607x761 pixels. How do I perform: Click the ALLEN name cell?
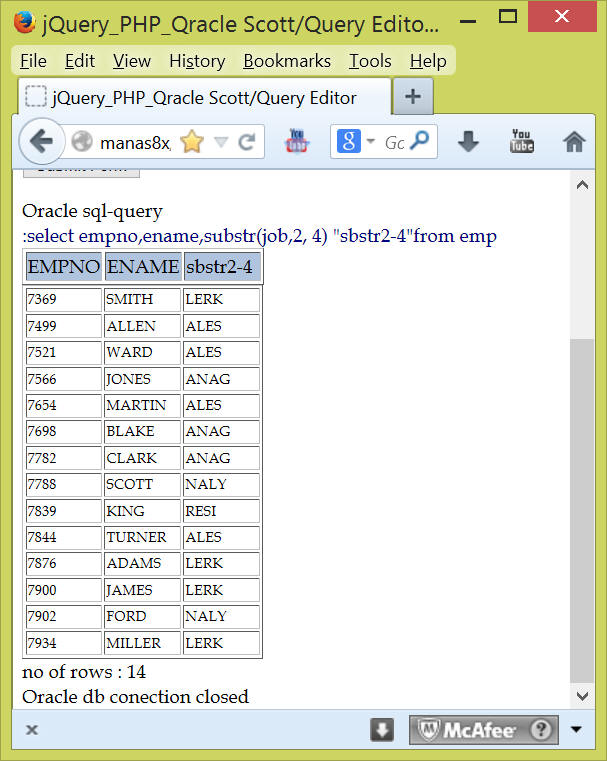(x=142, y=326)
